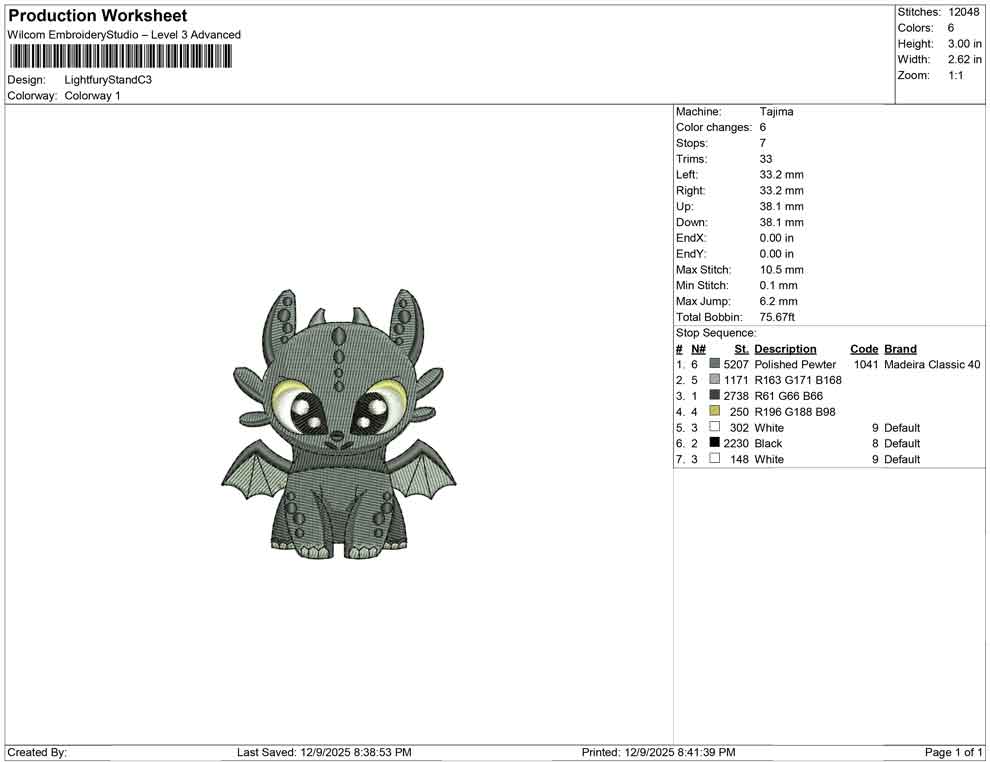Click the Polished Pewter color swatch
Image resolution: width=990 pixels, height=762 pixels.
point(714,364)
